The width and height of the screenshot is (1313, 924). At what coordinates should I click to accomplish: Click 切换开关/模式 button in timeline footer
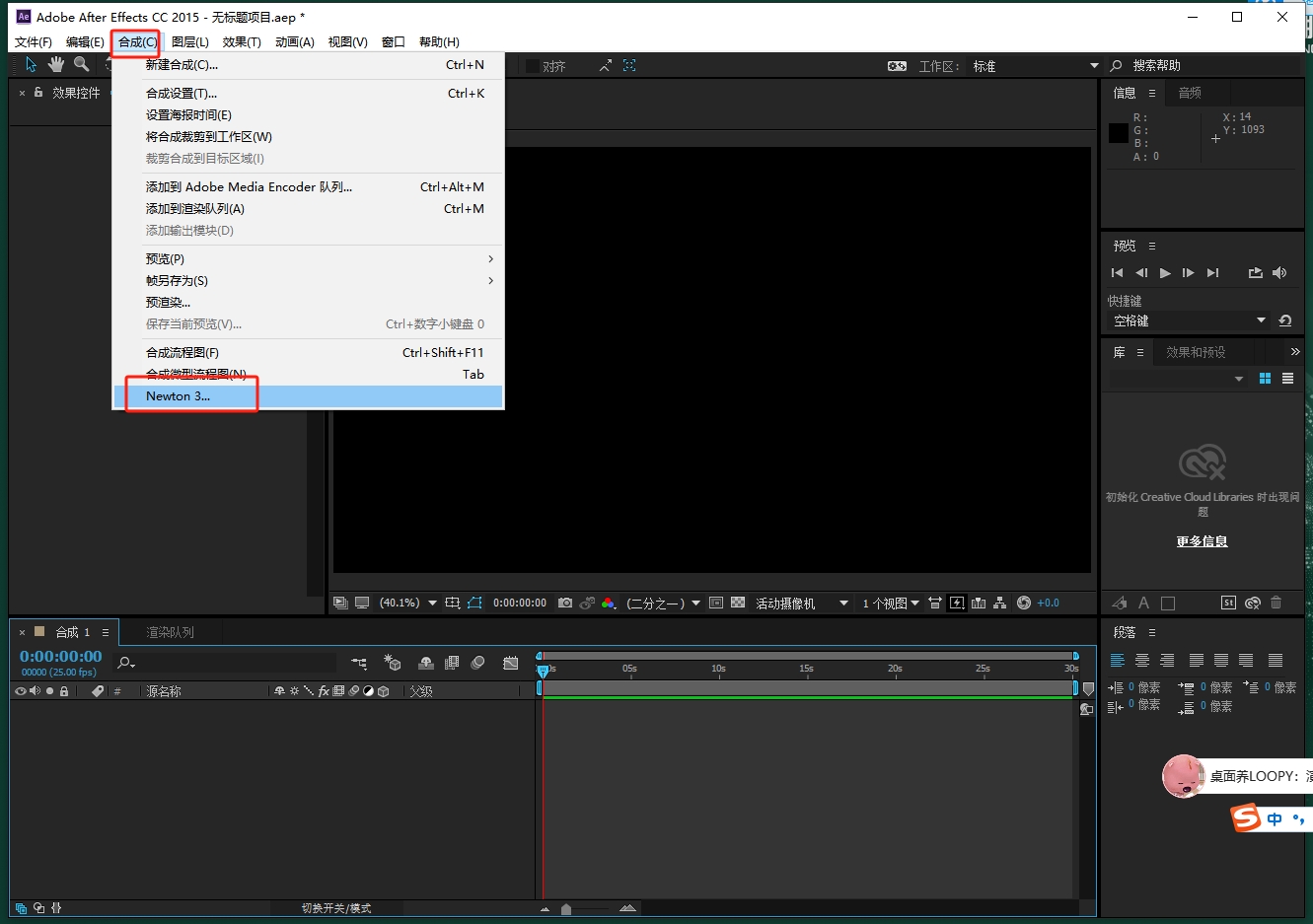(336, 908)
